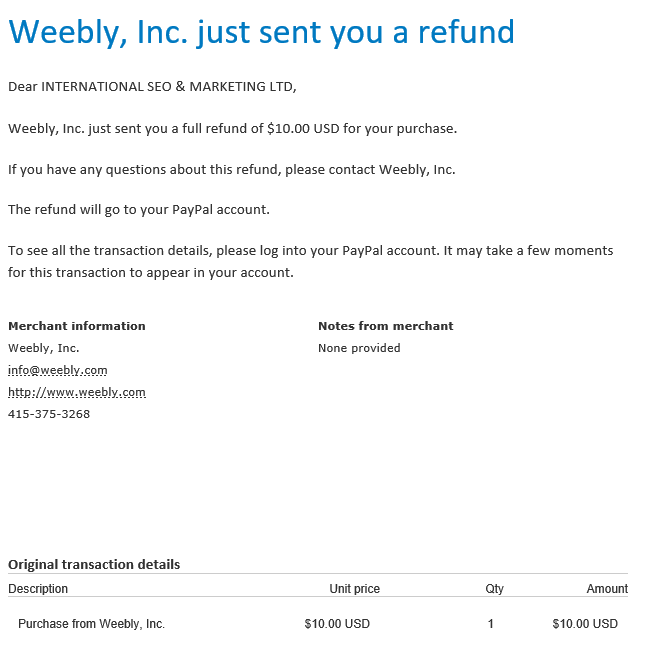Select the 'None provided' note text
The height and width of the screenshot is (655, 645).
coord(359,348)
